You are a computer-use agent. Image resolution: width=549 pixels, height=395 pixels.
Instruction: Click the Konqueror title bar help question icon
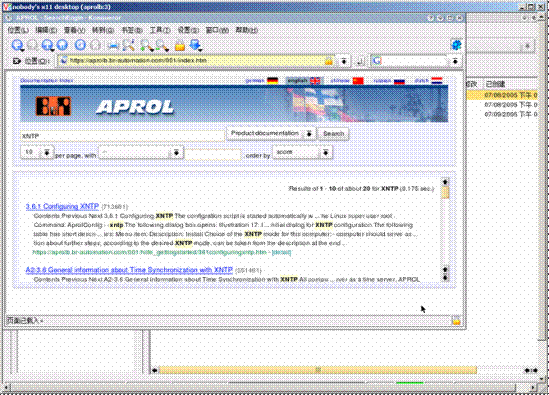click(x=431, y=18)
